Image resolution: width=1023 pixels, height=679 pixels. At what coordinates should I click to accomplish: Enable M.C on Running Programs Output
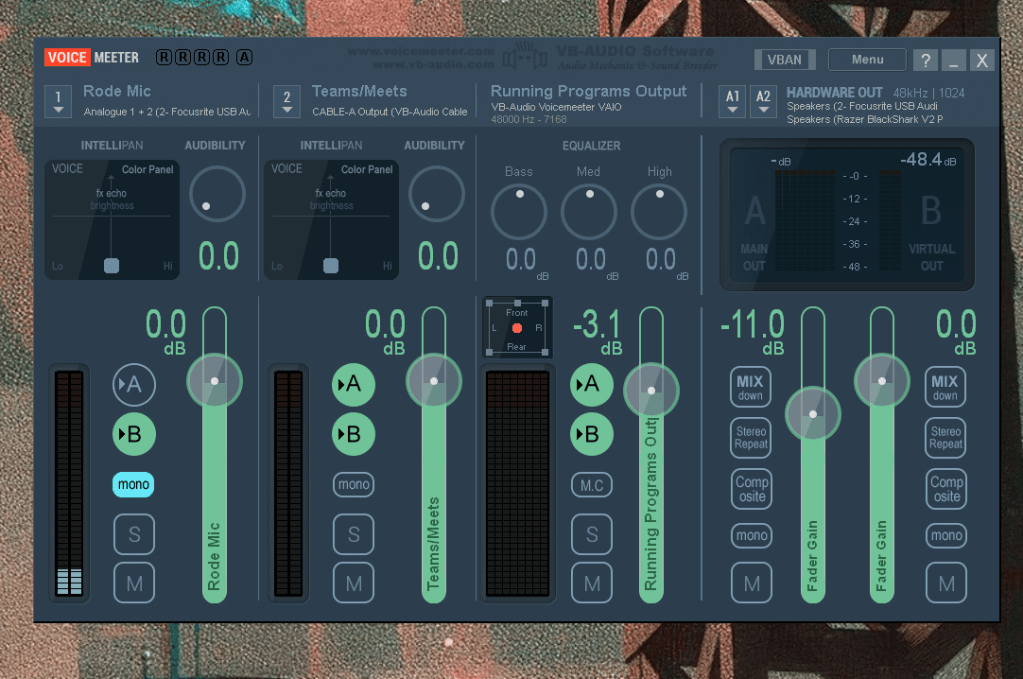click(x=592, y=485)
